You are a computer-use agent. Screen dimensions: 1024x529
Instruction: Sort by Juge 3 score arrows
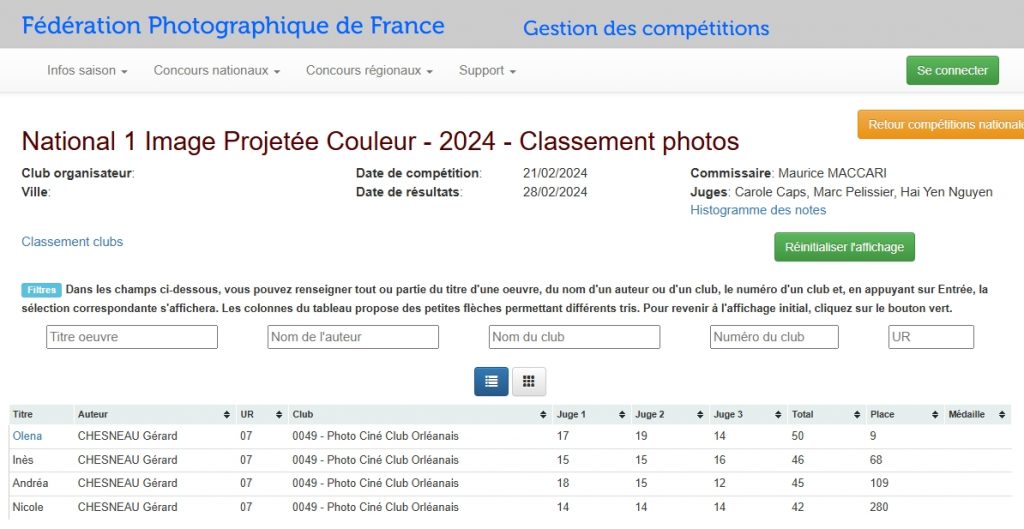[779, 414]
